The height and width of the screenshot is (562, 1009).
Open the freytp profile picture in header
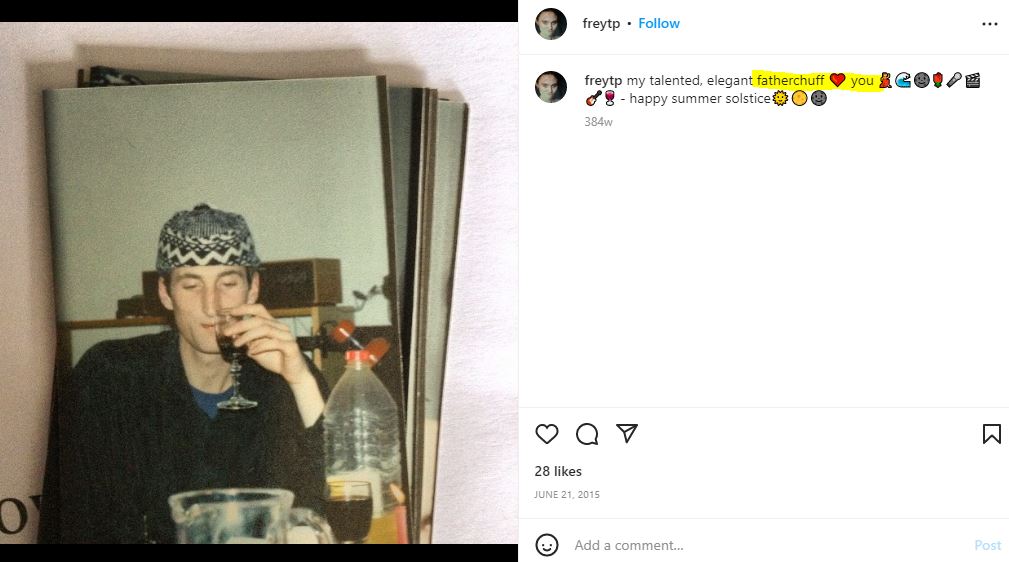[x=551, y=24]
